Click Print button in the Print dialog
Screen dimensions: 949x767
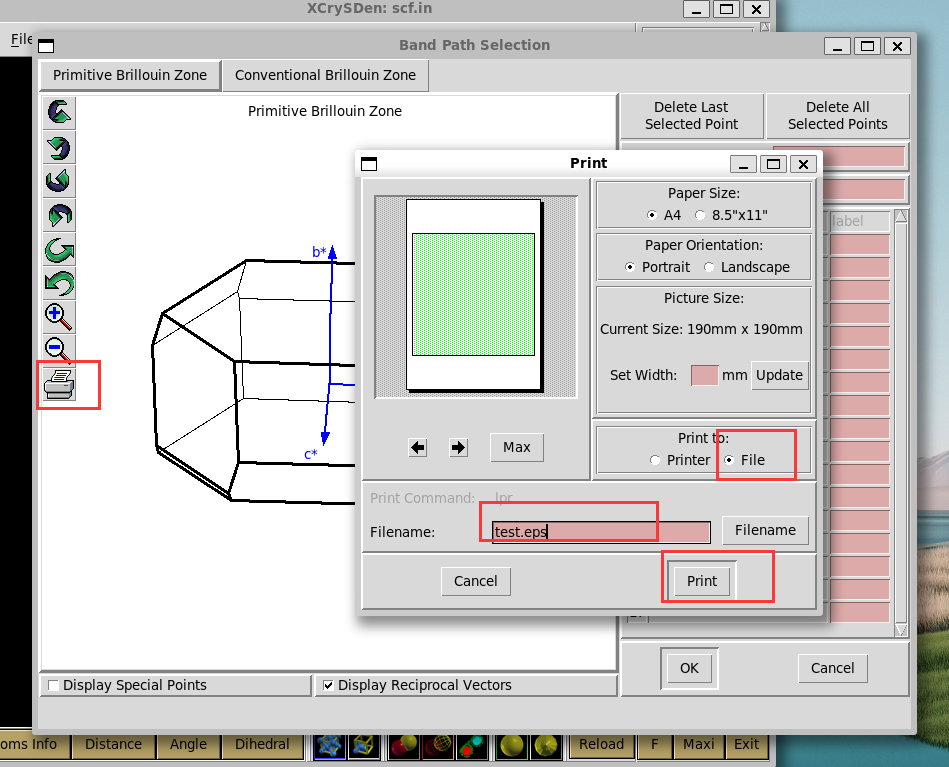pyautogui.click(x=702, y=581)
